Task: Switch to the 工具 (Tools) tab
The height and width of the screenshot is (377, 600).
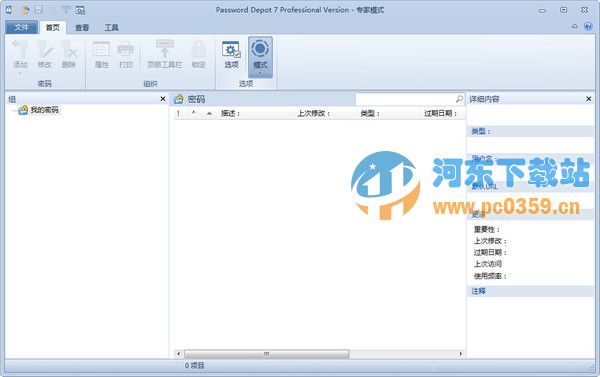Action: pyautogui.click(x=111, y=28)
